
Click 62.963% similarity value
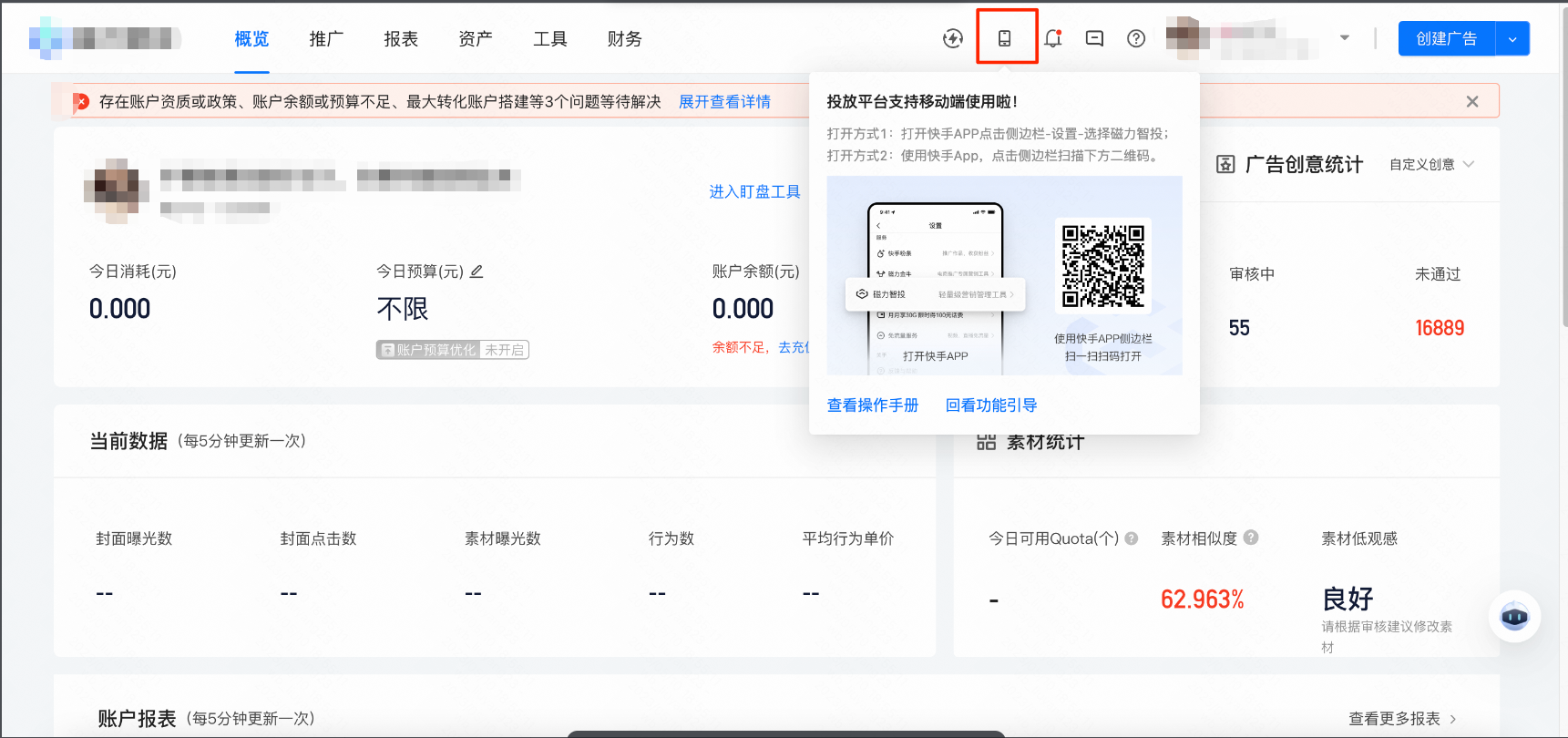[x=1203, y=600]
